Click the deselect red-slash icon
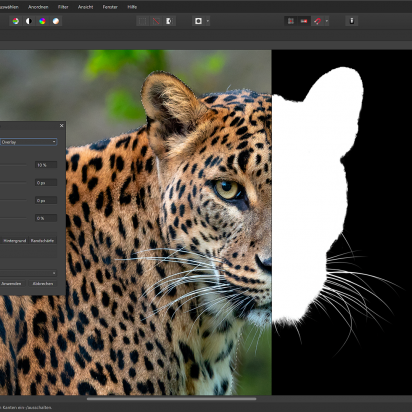The height and width of the screenshot is (412, 412). pyautogui.click(x=156, y=21)
